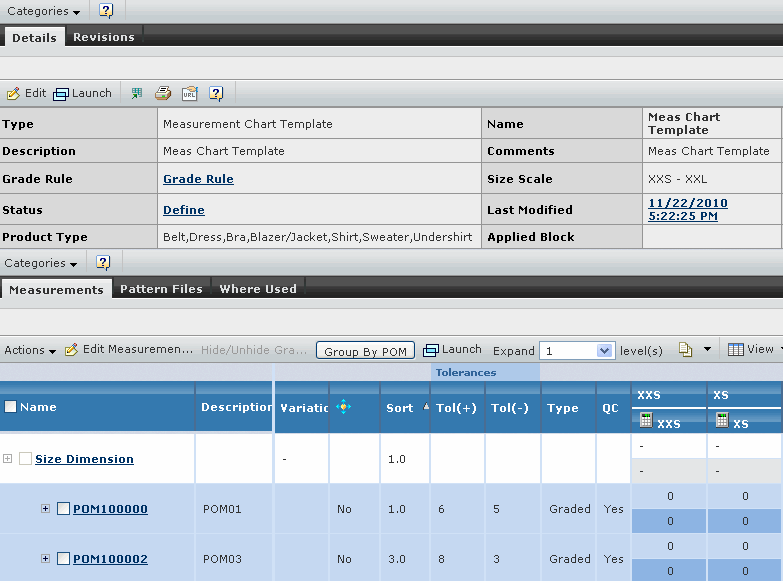Click the XXS - XXL size scale value

coord(677,179)
